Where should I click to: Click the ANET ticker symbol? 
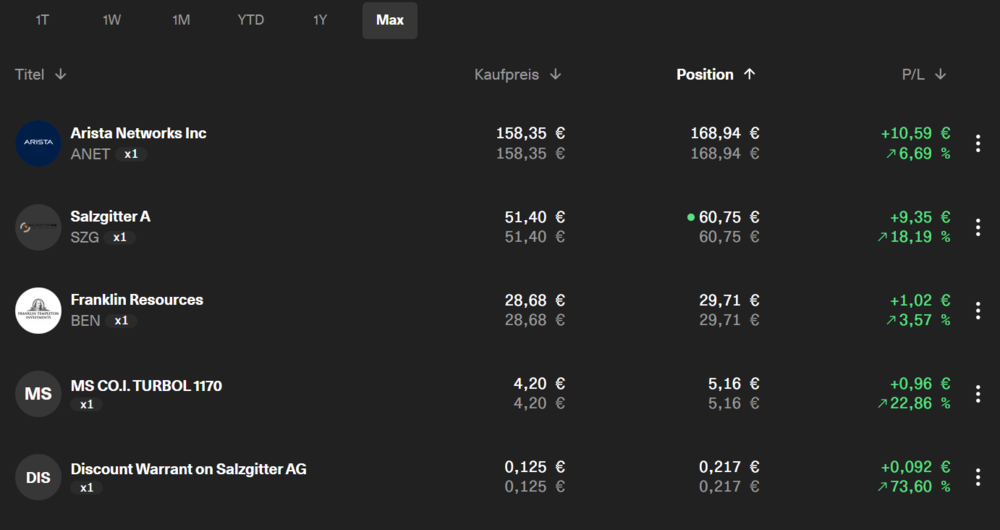pos(90,154)
